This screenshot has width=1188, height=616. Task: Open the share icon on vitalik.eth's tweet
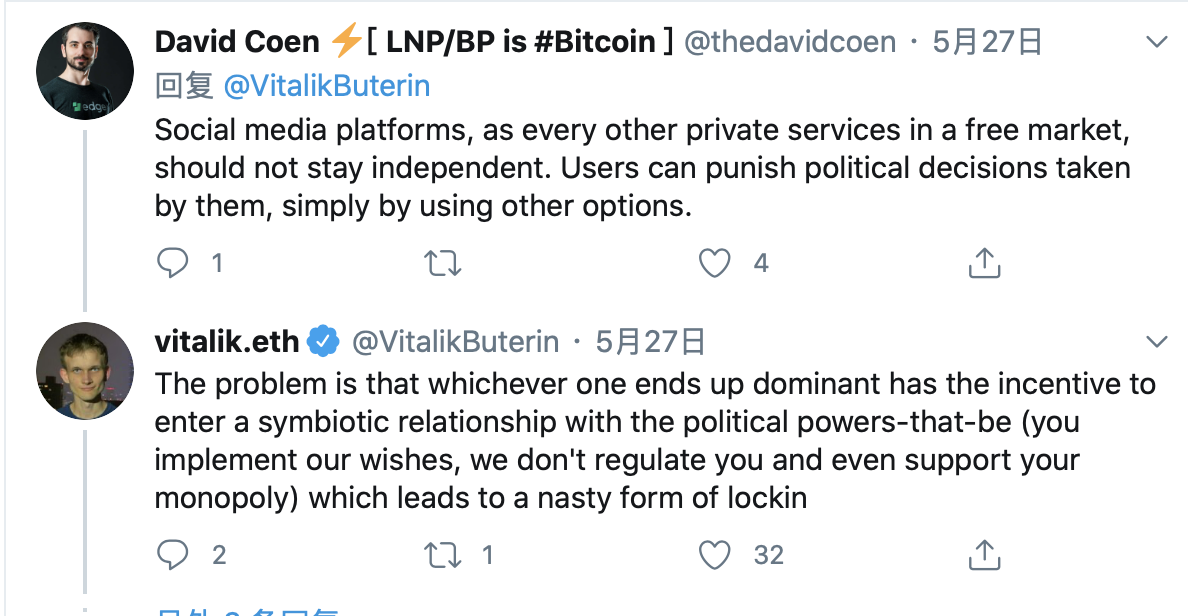984,553
